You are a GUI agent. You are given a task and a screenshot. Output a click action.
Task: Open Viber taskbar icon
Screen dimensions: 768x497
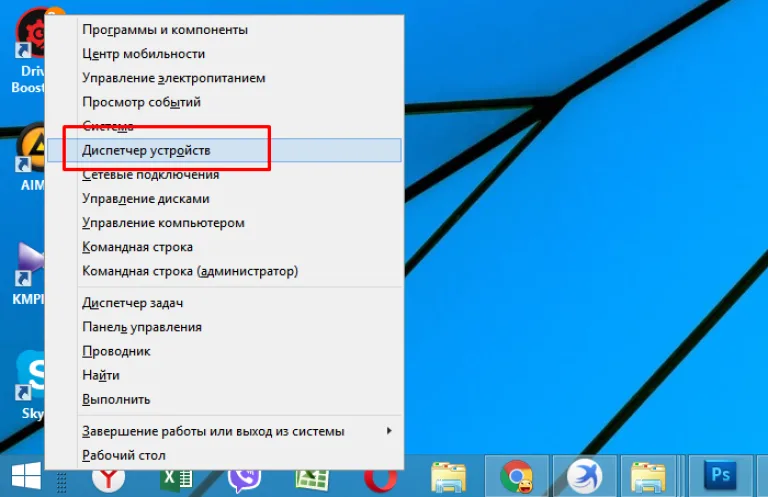point(244,480)
